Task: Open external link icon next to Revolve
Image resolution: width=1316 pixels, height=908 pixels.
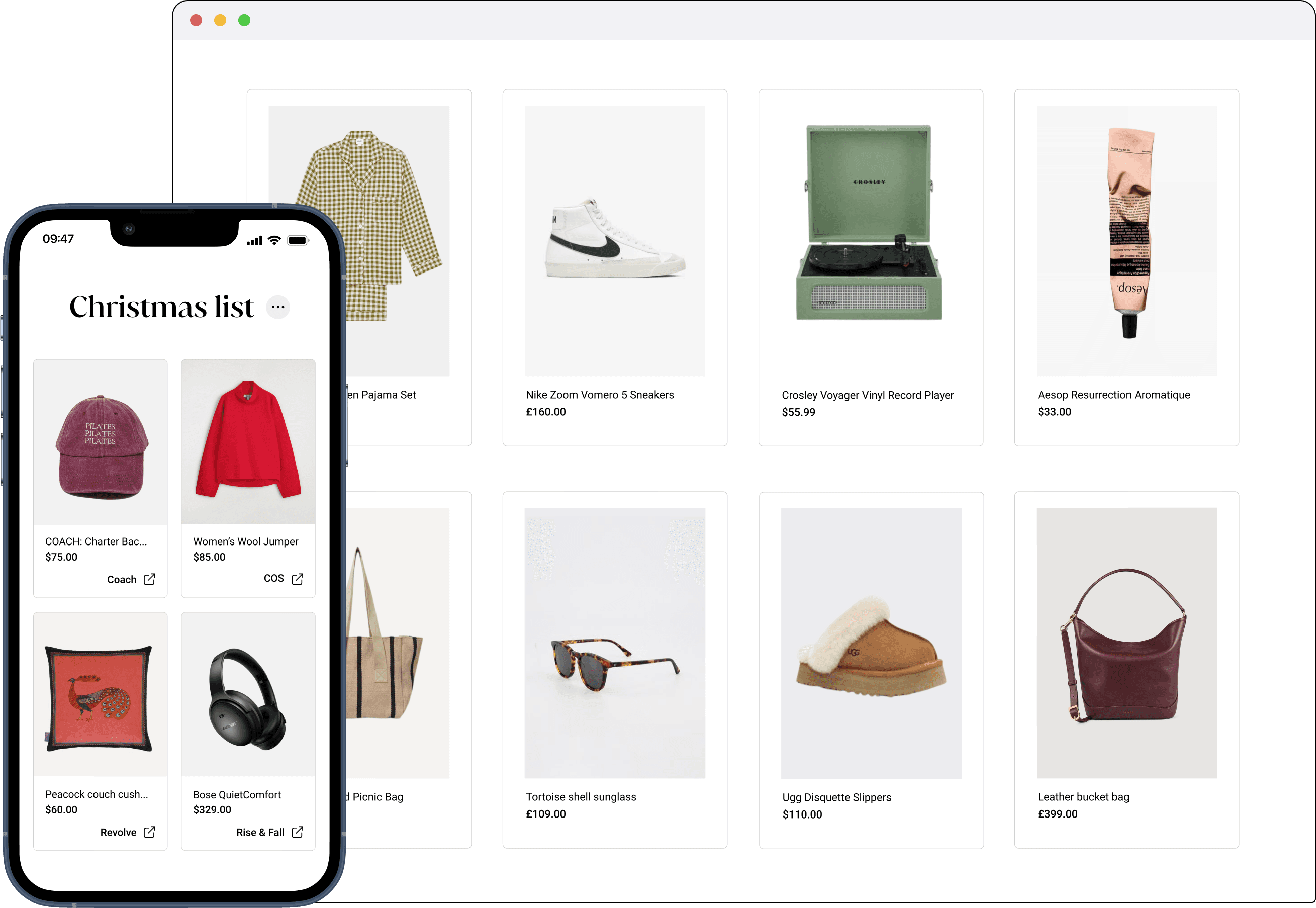Action: point(150,833)
